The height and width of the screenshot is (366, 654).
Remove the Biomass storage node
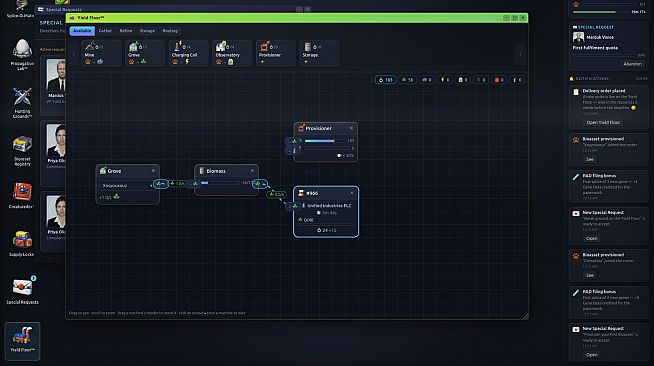coord(252,171)
